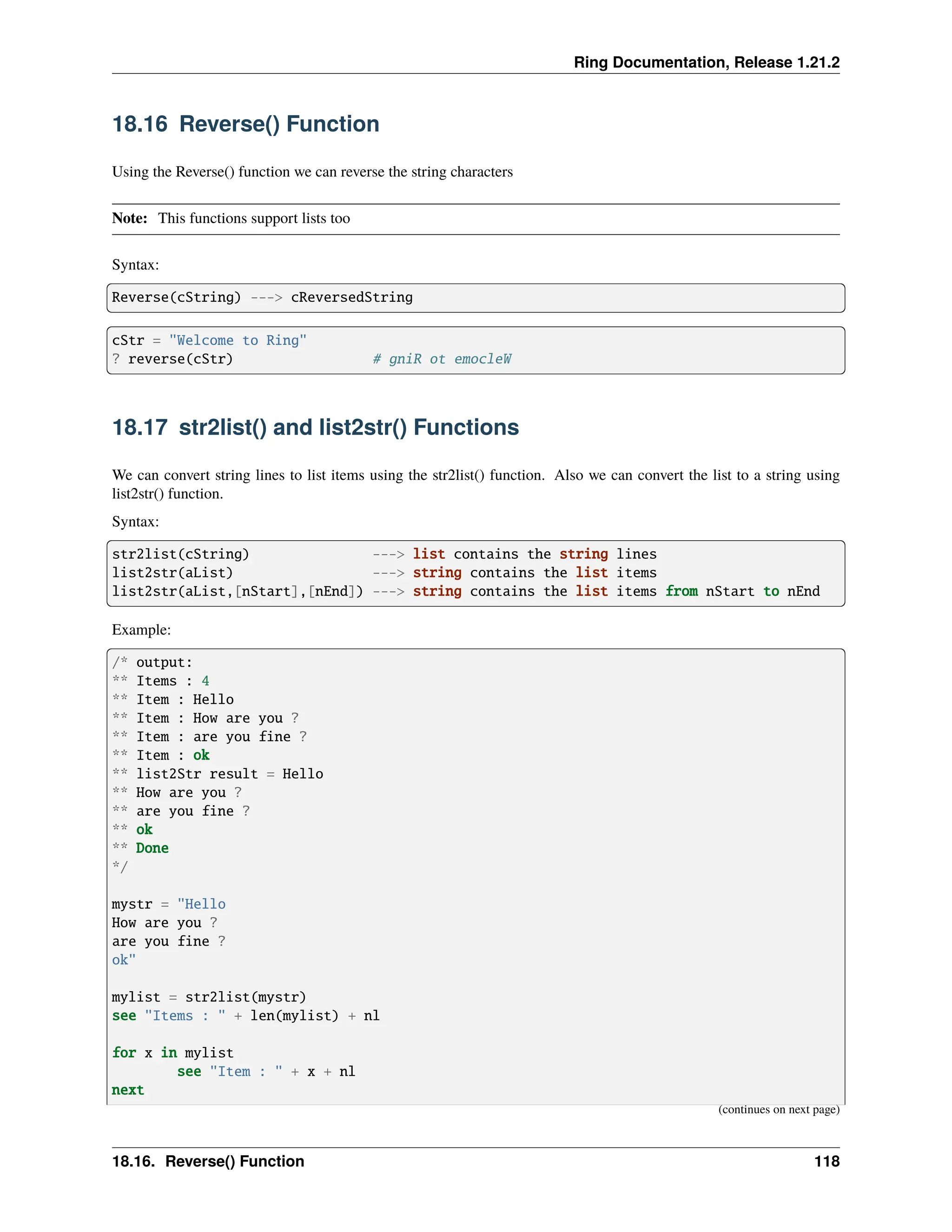Click the 'Items : 4' output line
Image resolution: width=952 pixels, height=1232 pixels.
tap(172, 681)
